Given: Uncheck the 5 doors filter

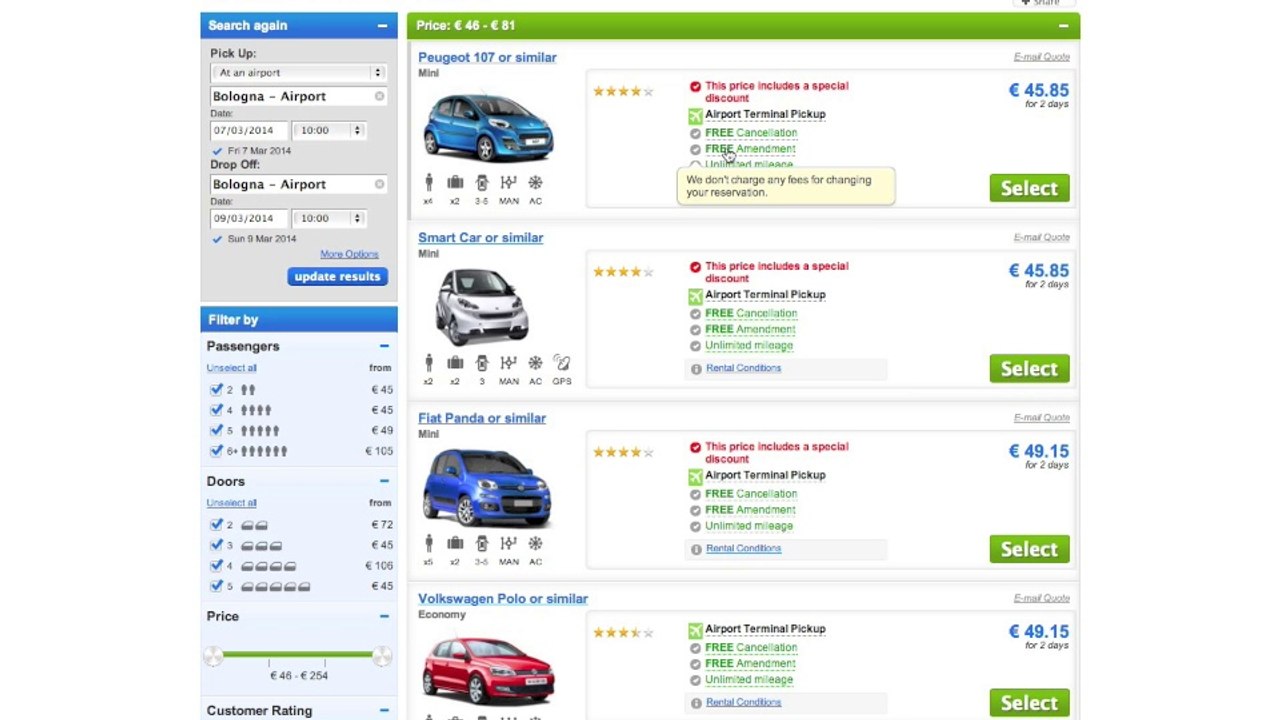Looking at the screenshot, I should (x=216, y=586).
